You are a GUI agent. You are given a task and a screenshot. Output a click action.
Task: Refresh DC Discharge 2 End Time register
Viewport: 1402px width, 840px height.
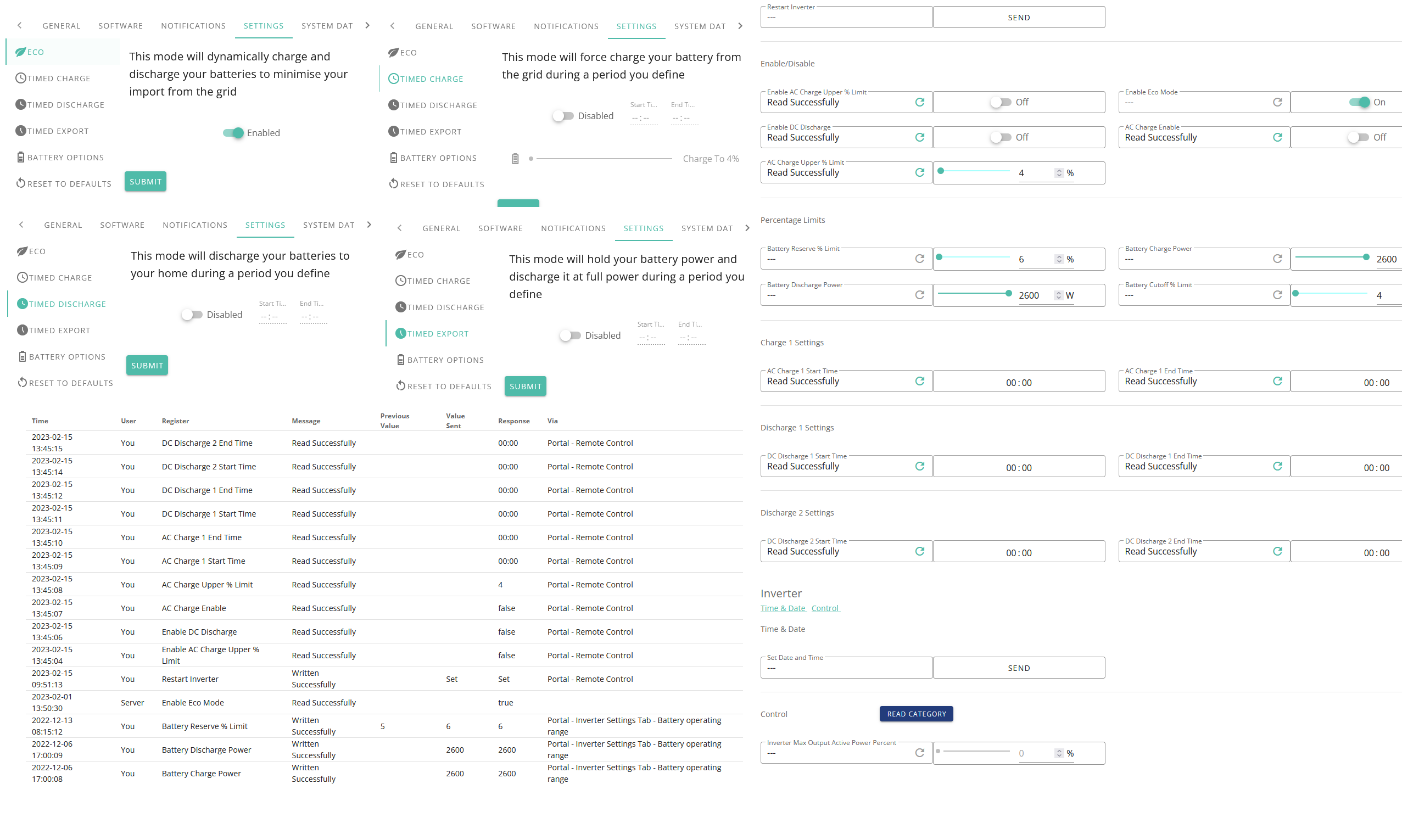click(x=1277, y=551)
